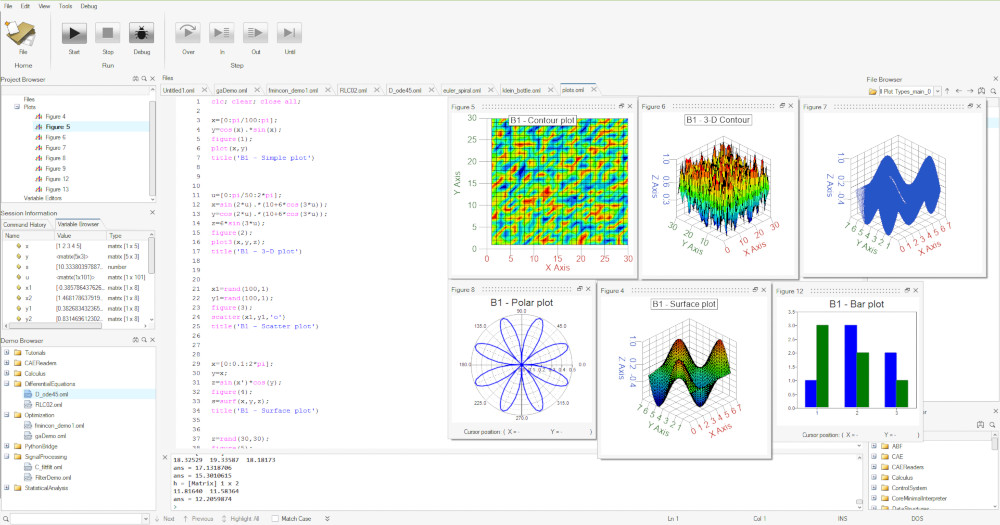Enable the Match Case checkbox

coord(275,519)
